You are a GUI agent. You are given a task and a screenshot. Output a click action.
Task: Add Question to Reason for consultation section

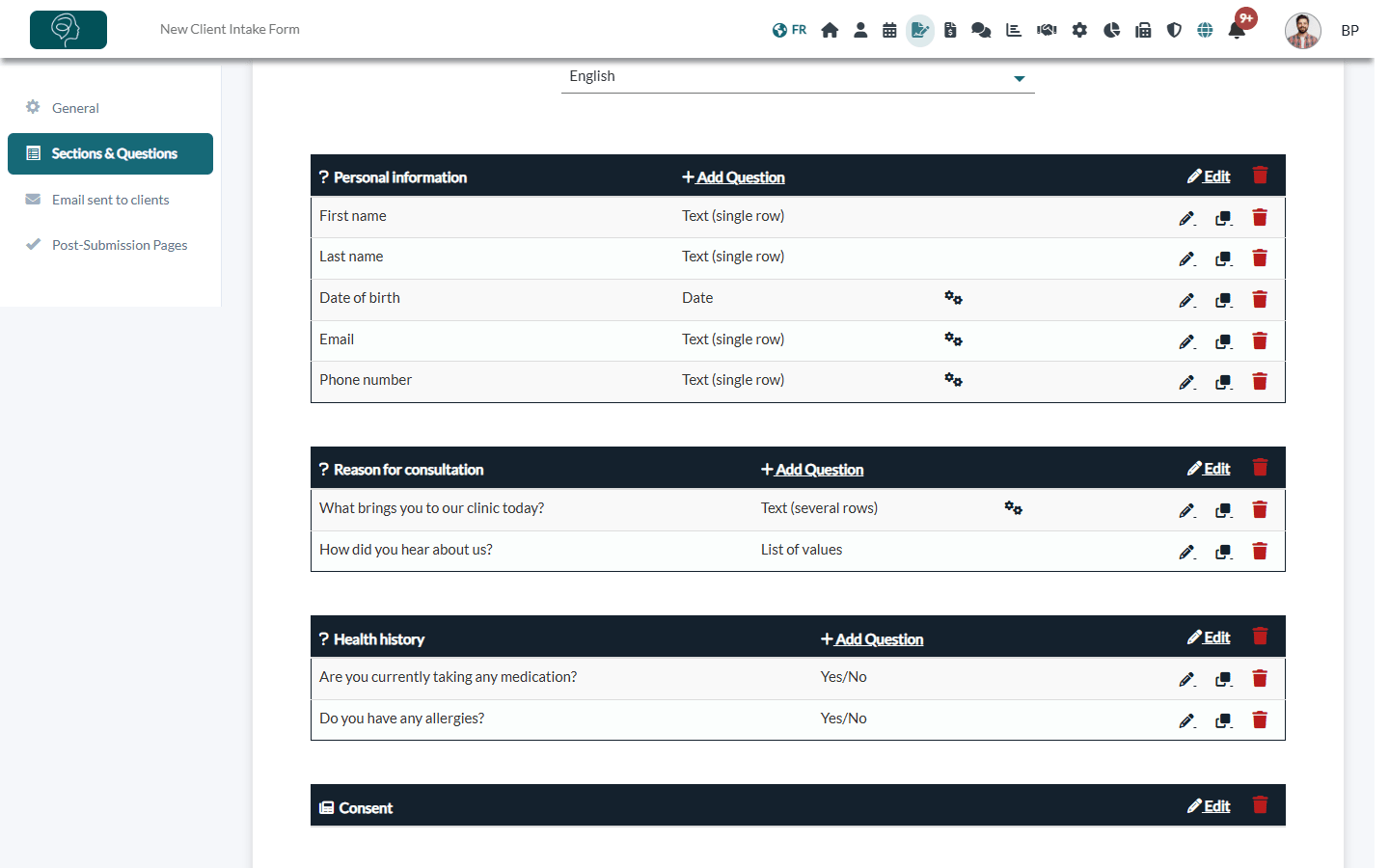point(812,470)
